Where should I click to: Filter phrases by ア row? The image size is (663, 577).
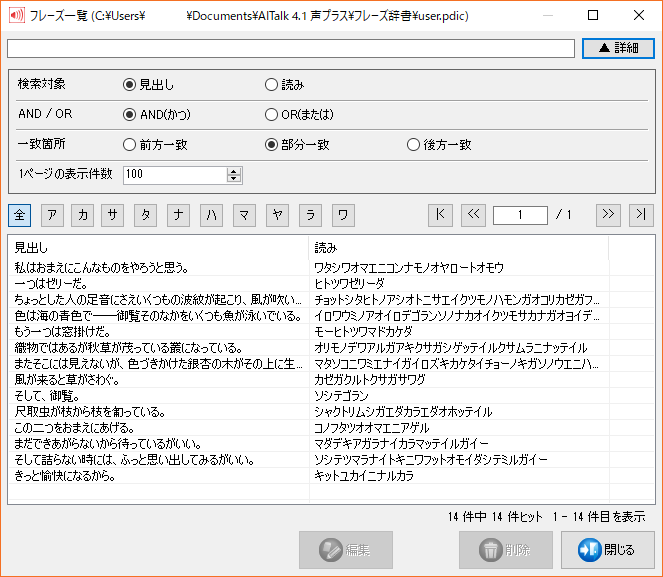pyautogui.click(x=52, y=215)
